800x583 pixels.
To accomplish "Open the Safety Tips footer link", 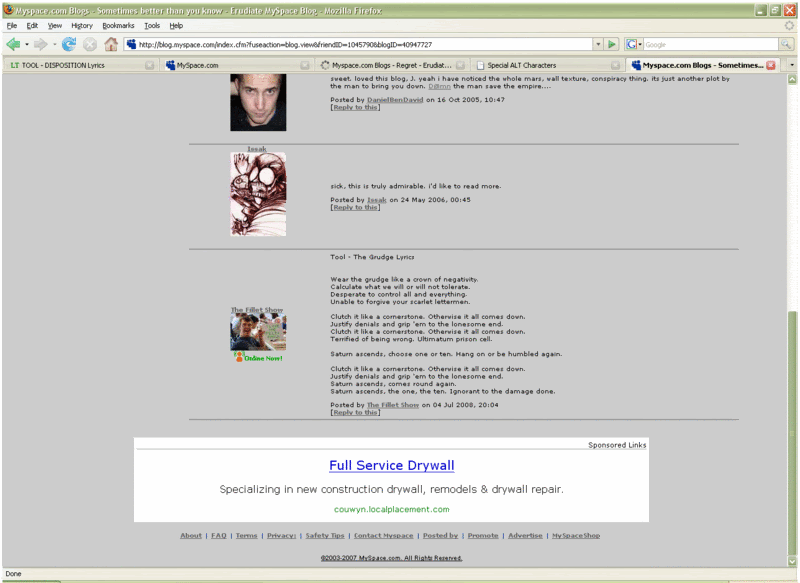I will pos(325,536).
